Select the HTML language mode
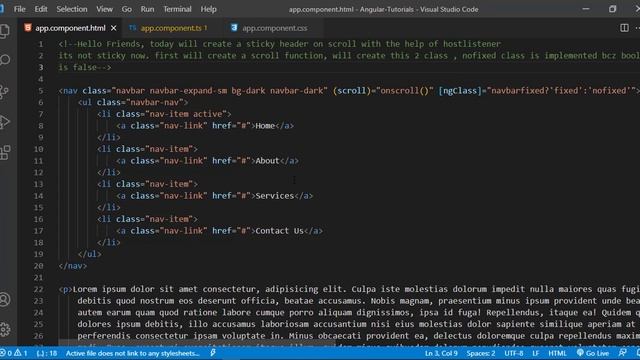The image size is (640, 360). coord(557,353)
